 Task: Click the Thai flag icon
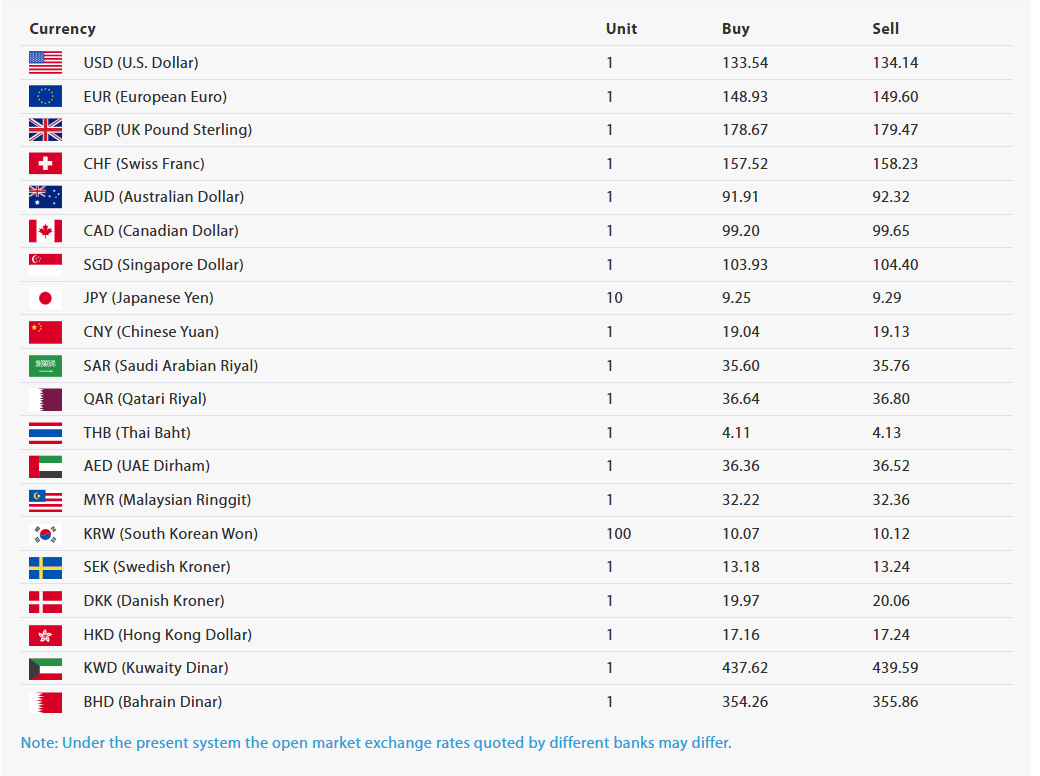coord(45,432)
